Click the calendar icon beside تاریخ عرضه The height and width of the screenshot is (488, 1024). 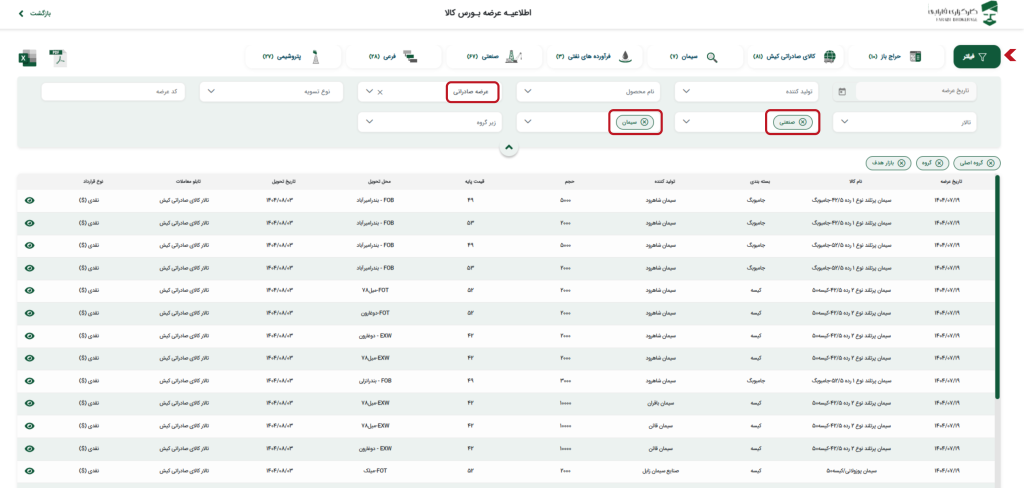(842, 92)
